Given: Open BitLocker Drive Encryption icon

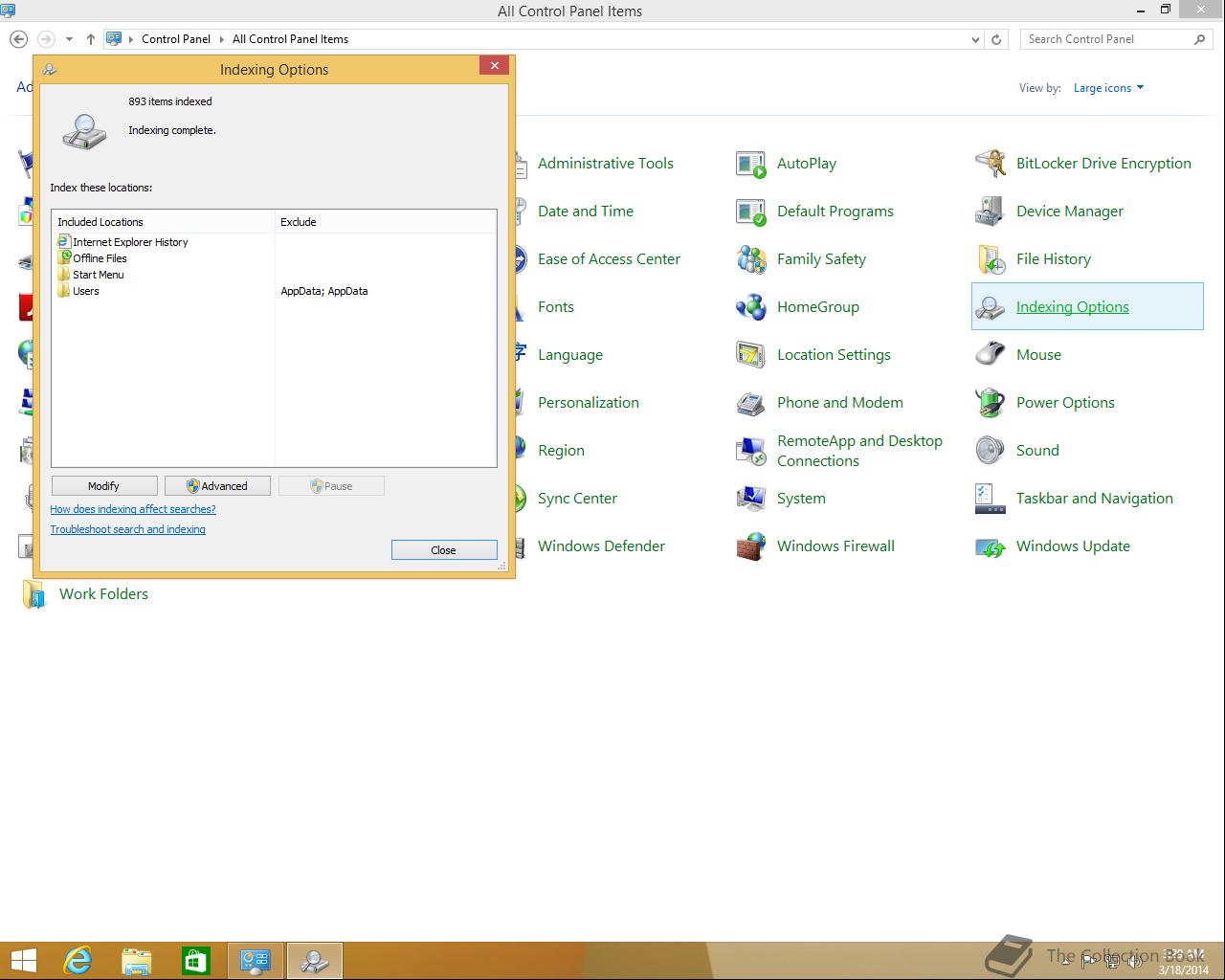Looking at the screenshot, I should [991, 164].
